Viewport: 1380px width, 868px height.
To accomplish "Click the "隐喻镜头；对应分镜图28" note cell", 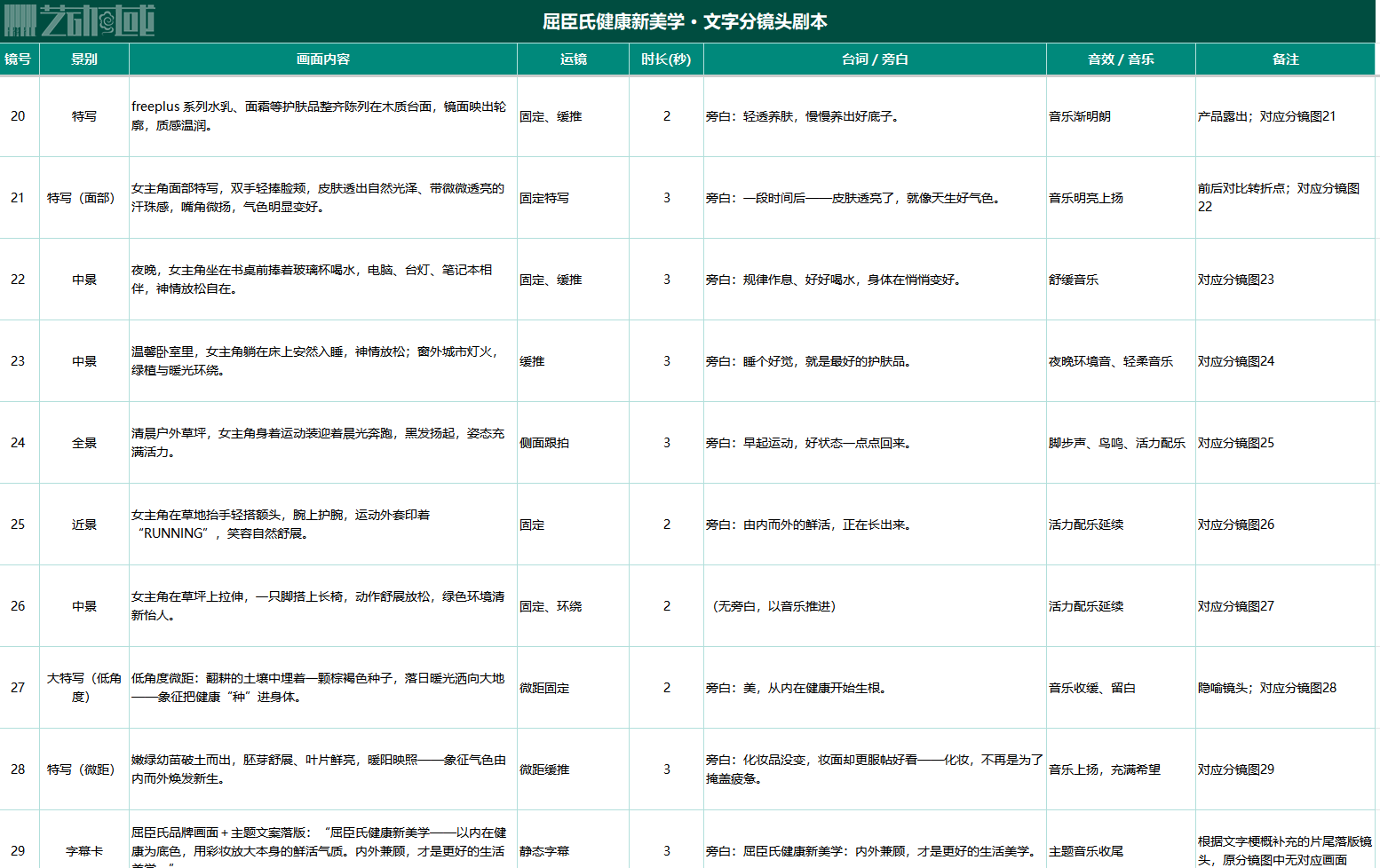I will point(1286,688).
